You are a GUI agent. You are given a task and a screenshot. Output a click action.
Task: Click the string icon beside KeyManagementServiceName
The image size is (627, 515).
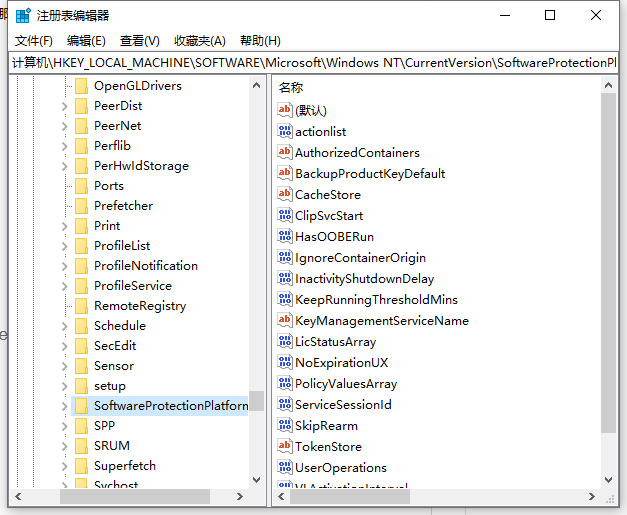coord(285,320)
